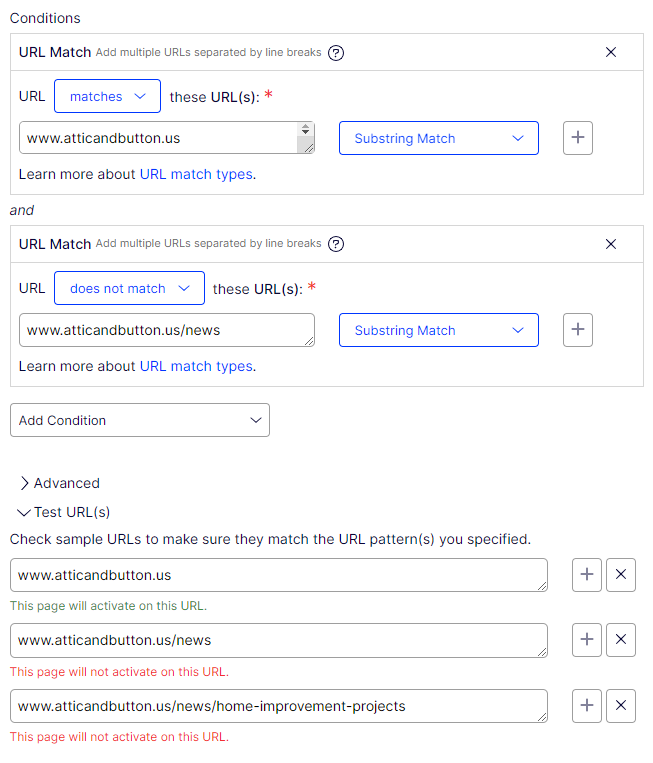Remove the second URL Match condition
This screenshot has width=653, height=763.
tap(611, 244)
